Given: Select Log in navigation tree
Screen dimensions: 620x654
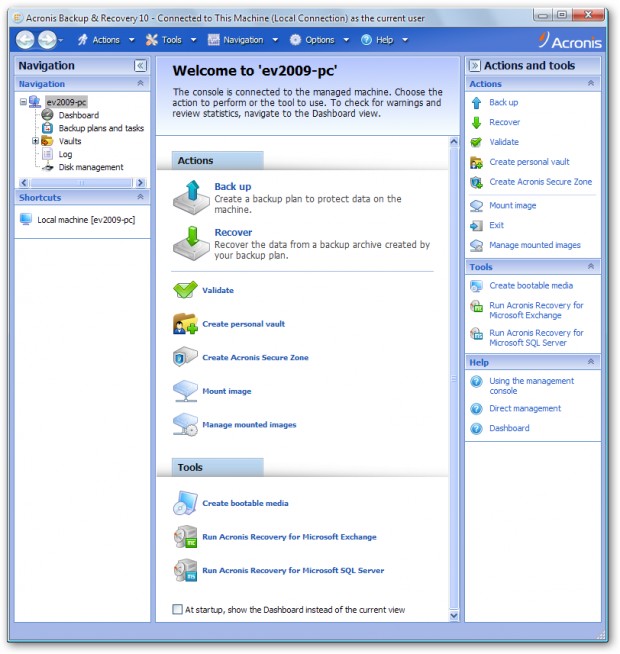Looking at the screenshot, I should click(65, 154).
